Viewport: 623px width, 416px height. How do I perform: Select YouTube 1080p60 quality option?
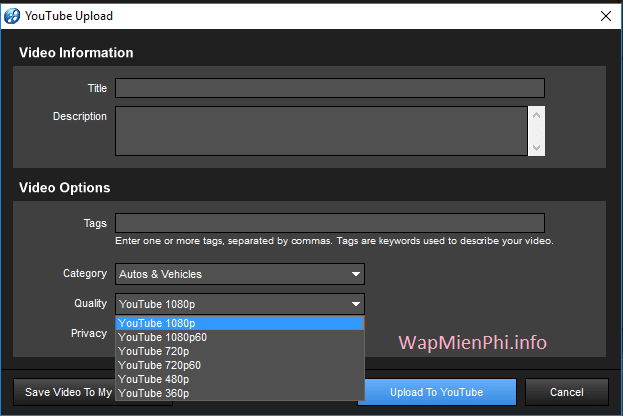point(240,337)
